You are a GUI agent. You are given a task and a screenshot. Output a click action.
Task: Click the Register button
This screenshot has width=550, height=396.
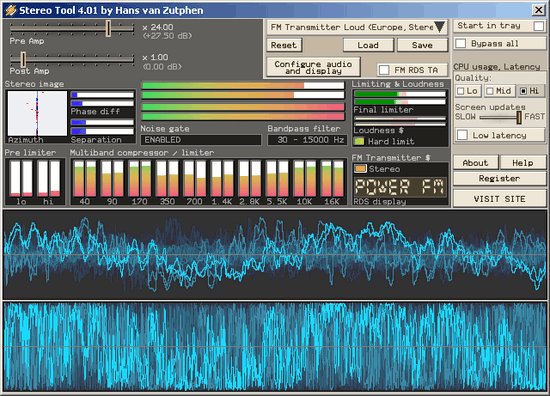499,179
